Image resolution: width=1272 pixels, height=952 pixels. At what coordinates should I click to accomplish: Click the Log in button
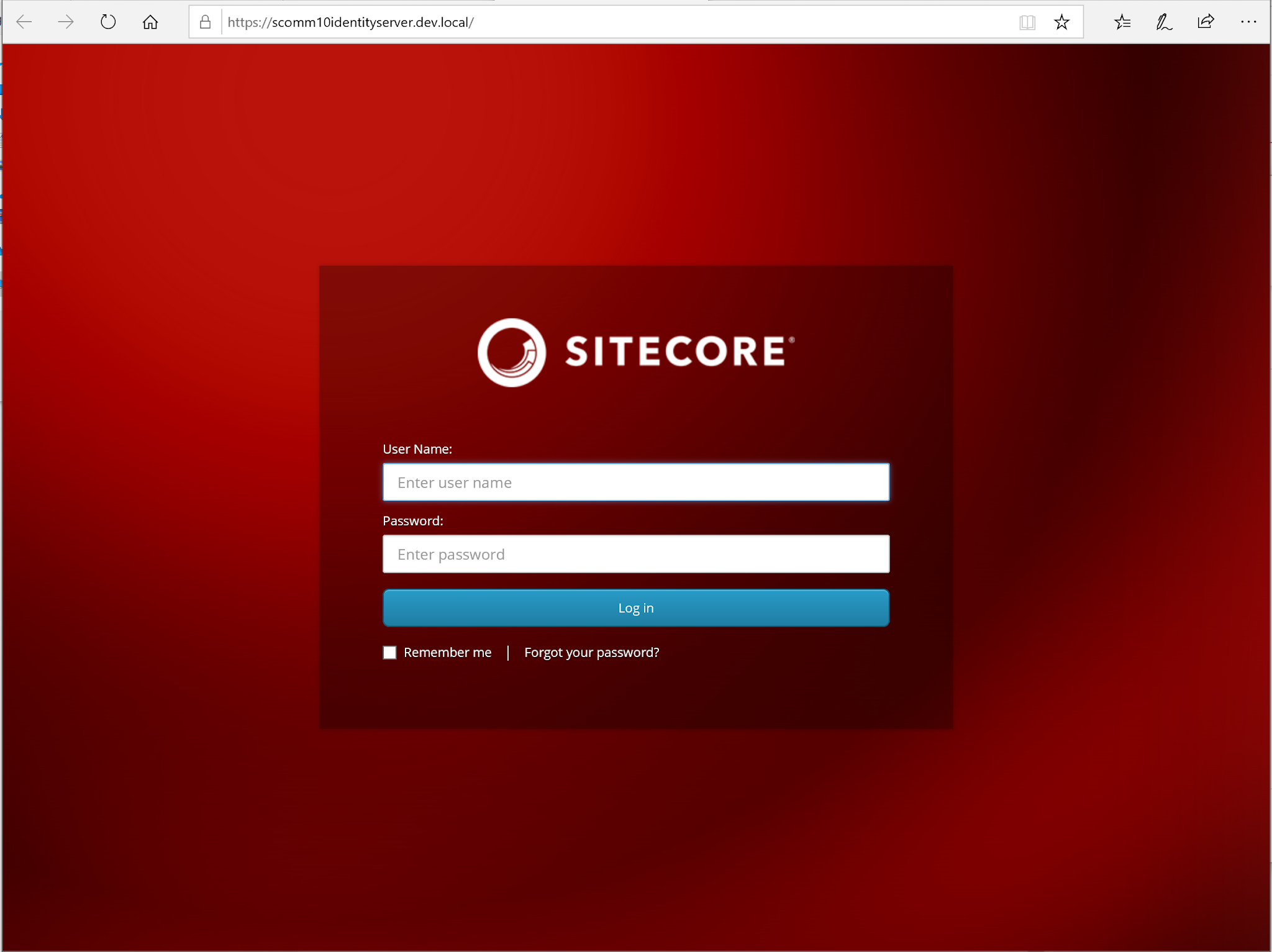click(636, 608)
